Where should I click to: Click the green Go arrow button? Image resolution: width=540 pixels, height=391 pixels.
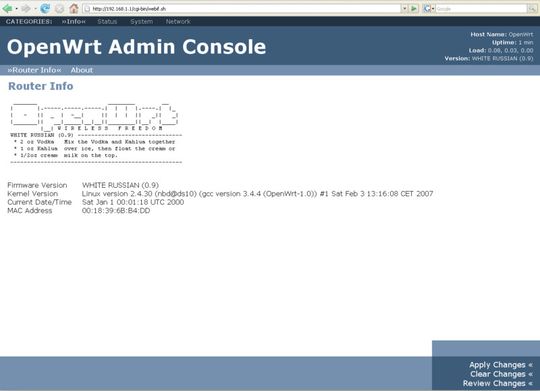(414, 8)
